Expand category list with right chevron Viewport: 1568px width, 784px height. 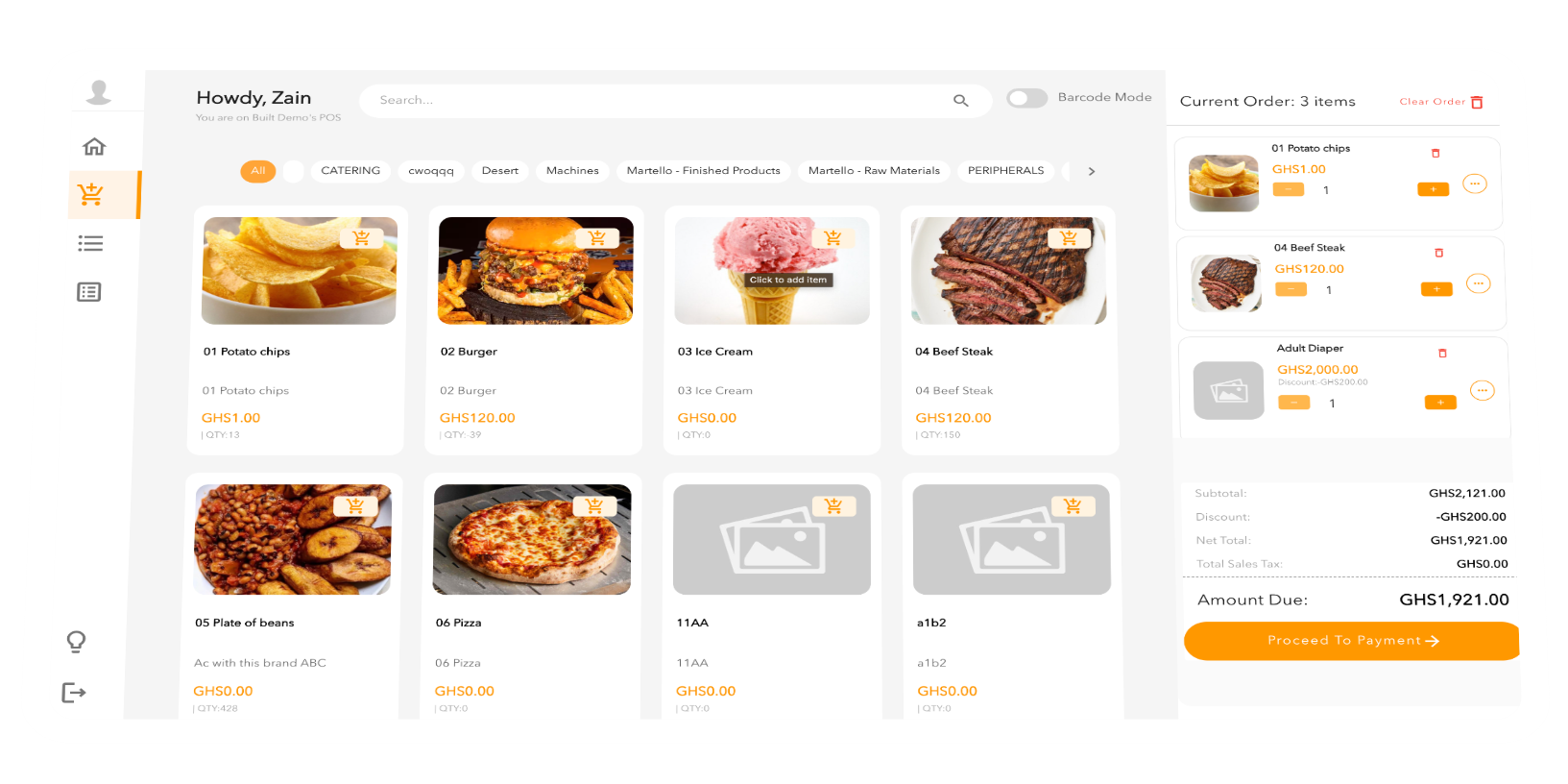tap(1092, 171)
